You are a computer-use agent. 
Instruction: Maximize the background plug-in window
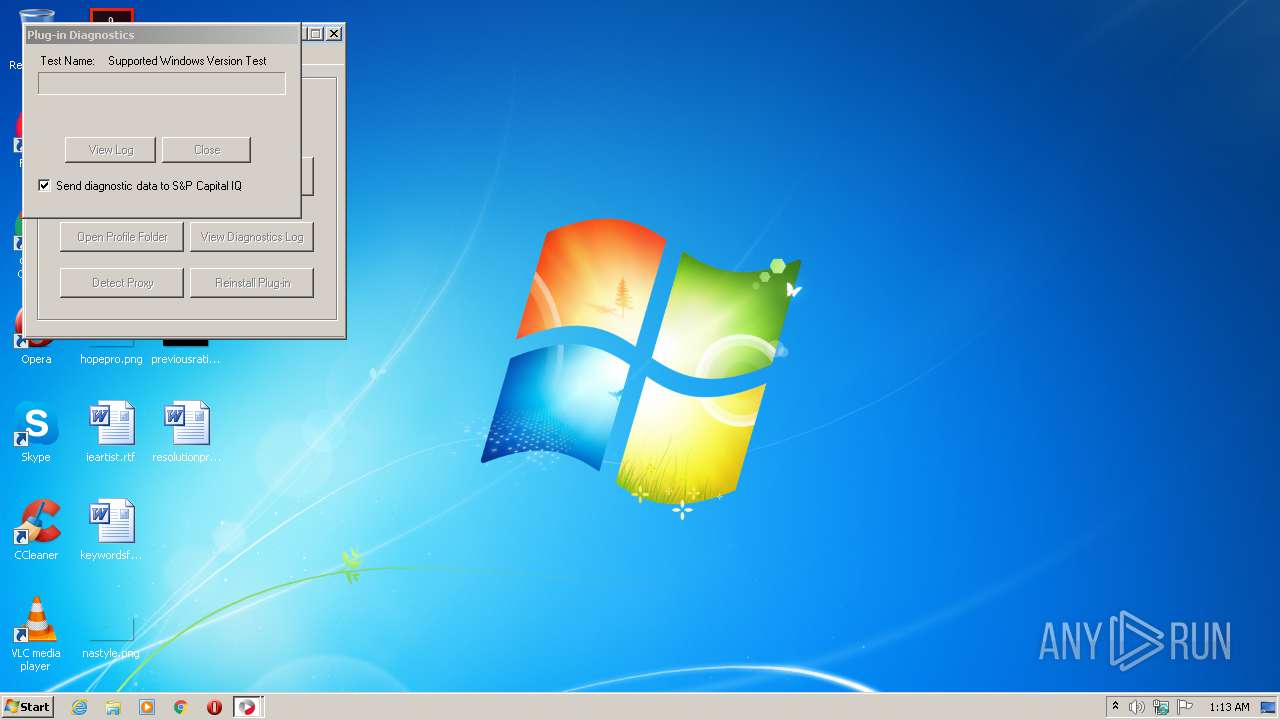(315, 33)
